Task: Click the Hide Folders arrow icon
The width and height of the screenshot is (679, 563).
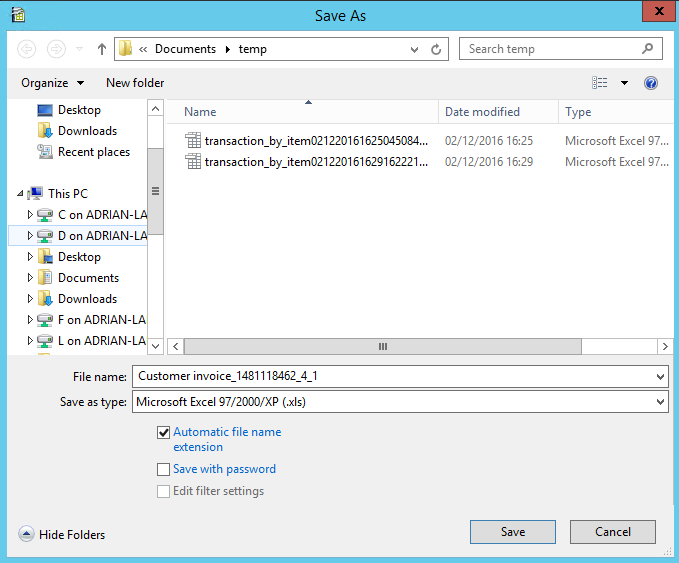Action: click(x=26, y=535)
